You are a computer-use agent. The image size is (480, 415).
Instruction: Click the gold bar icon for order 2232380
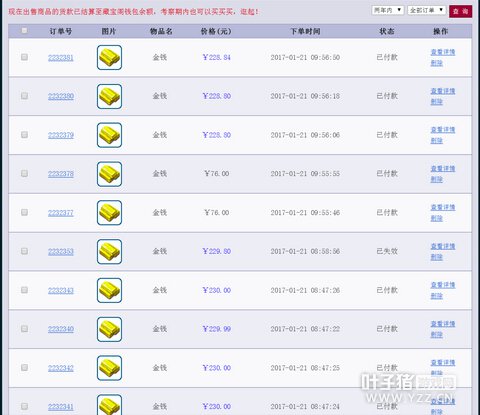point(109,96)
